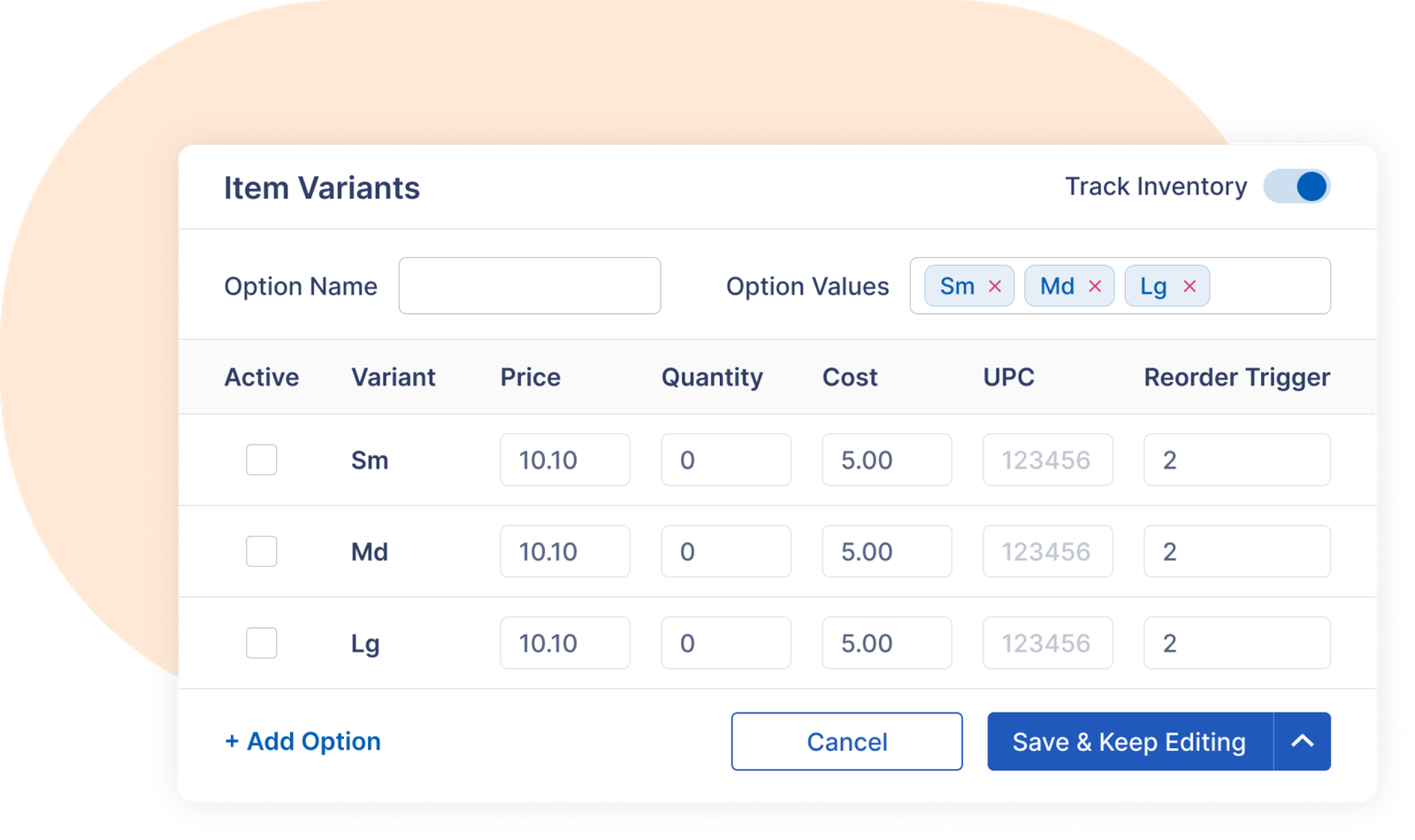Expand the save options chevron arrow
The image size is (1415, 840).
pos(1302,742)
